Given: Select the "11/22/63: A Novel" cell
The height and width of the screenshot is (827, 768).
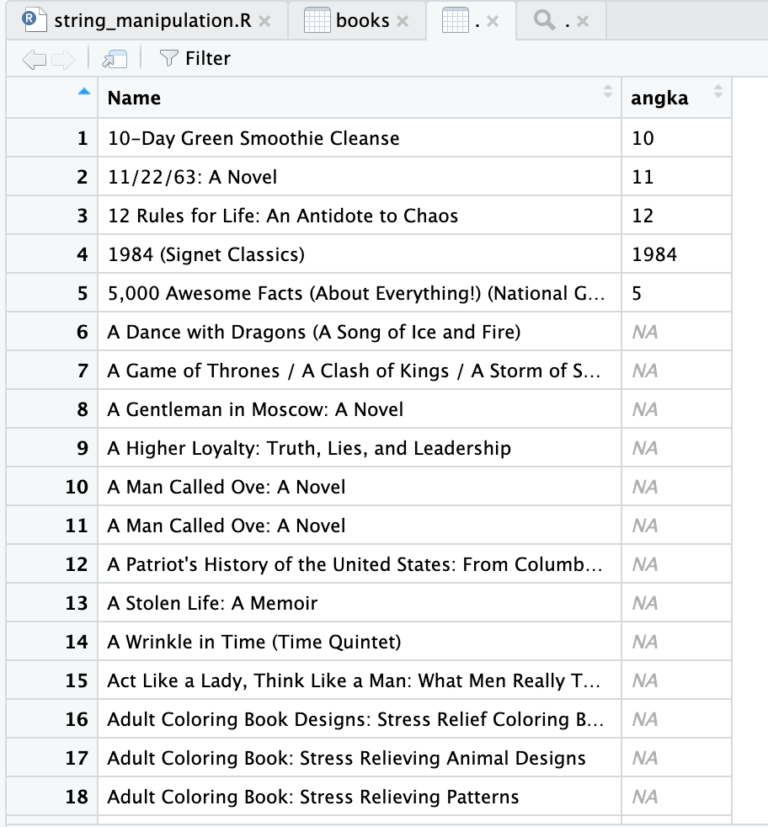Looking at the screenshot, I should (192, 177).
